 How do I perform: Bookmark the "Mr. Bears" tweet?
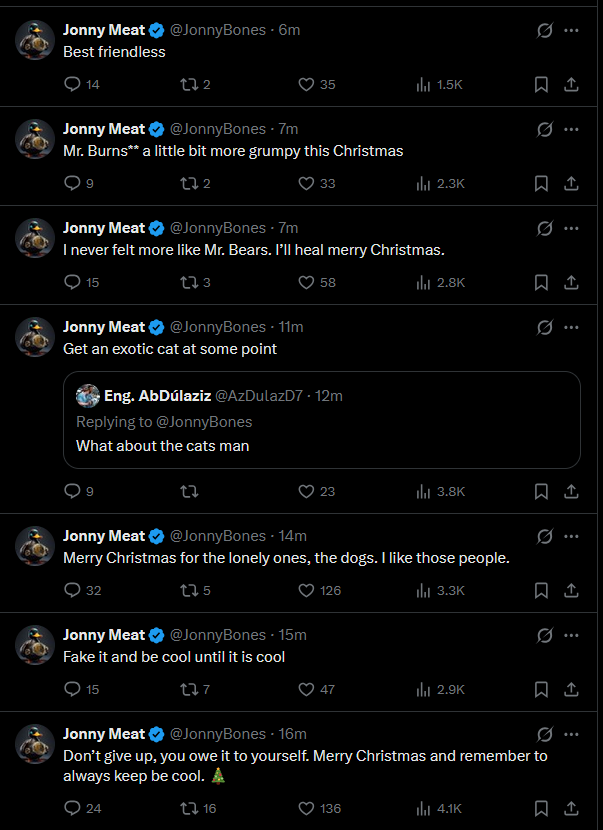541,282
